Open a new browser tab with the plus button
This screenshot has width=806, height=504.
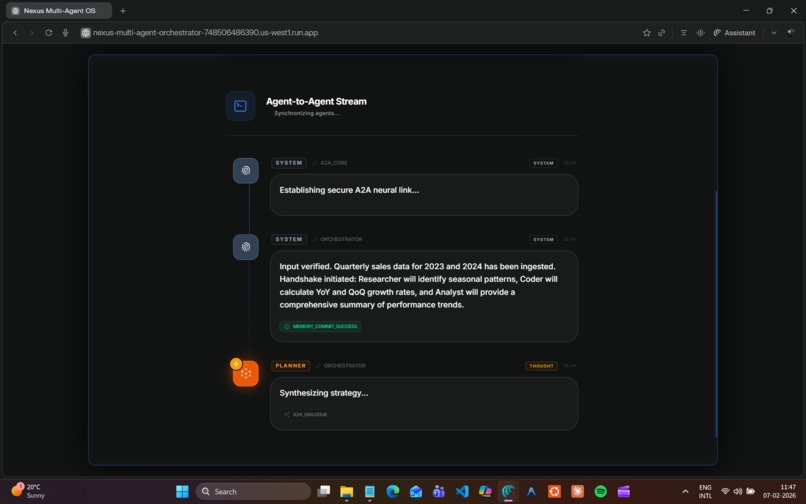point(123,10)
